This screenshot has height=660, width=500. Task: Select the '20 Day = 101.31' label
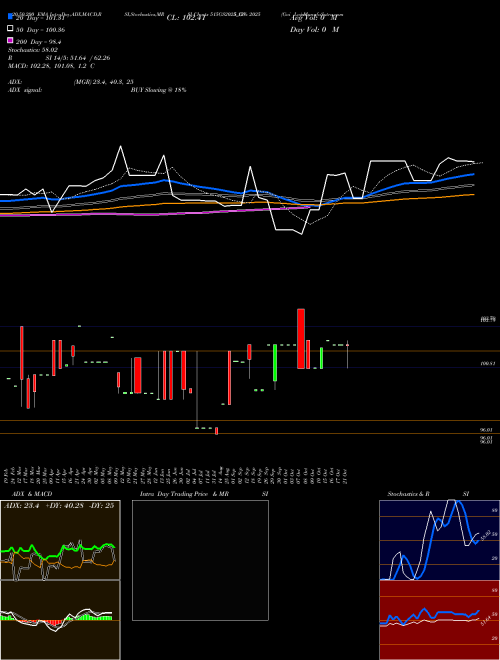(40, 18)
